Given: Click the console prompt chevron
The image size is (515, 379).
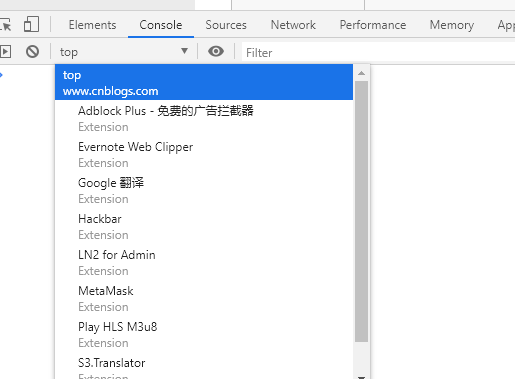Looking at the screenshot, I should click(x=1, y=75).
